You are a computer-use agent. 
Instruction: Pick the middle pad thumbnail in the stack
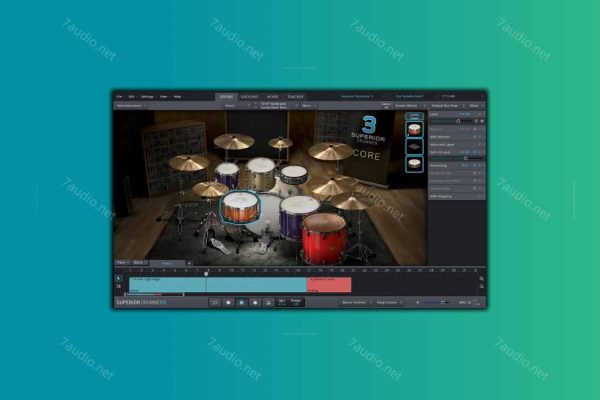coord(414,147)
